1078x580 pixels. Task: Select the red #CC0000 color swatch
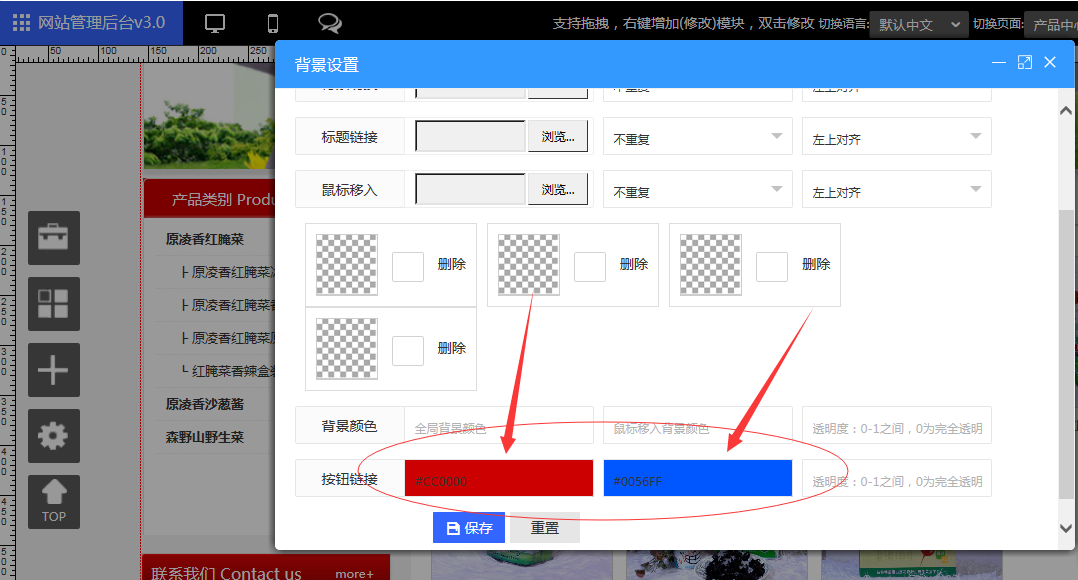pos(498,478)
